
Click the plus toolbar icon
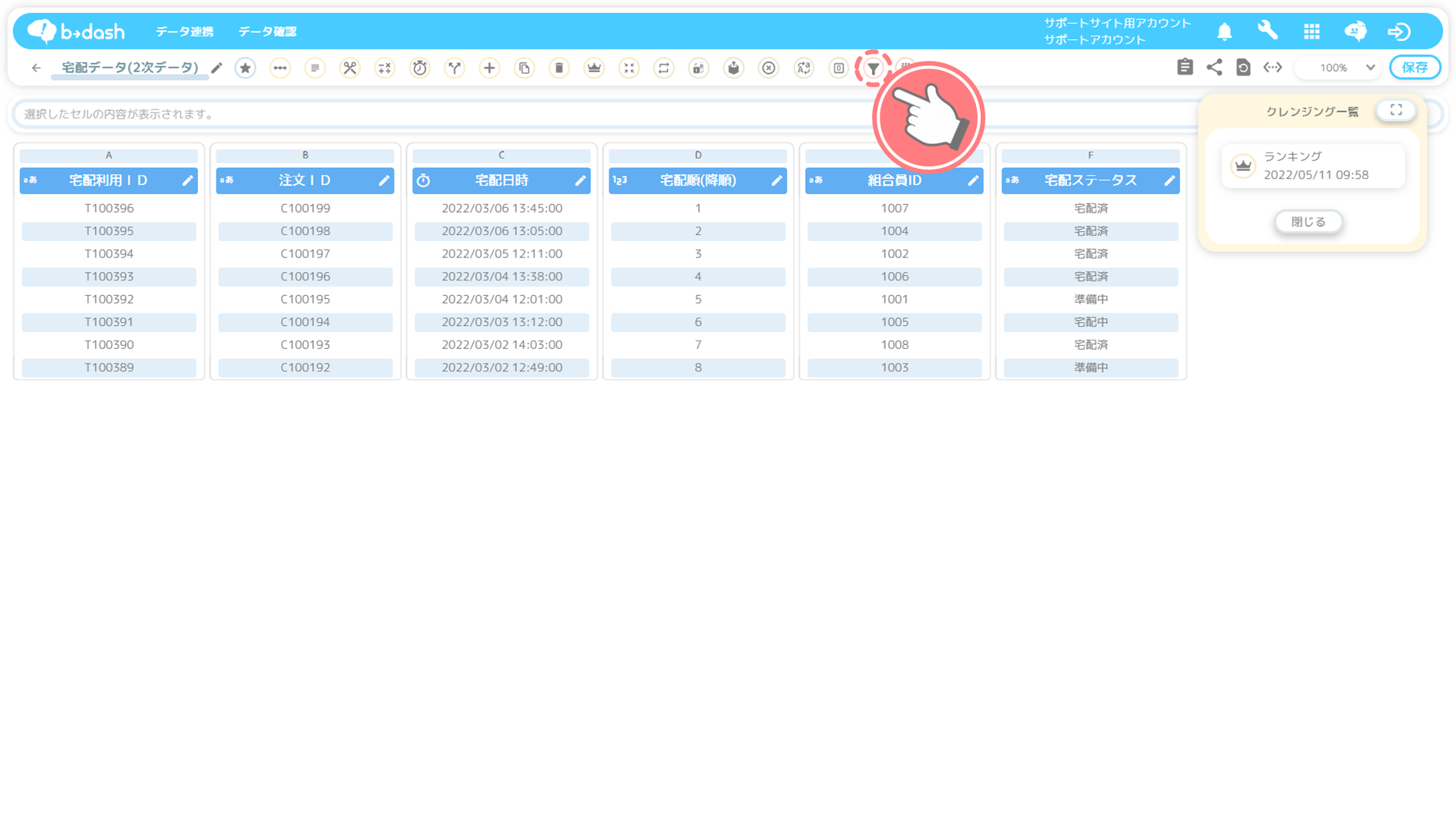(489, 68)
